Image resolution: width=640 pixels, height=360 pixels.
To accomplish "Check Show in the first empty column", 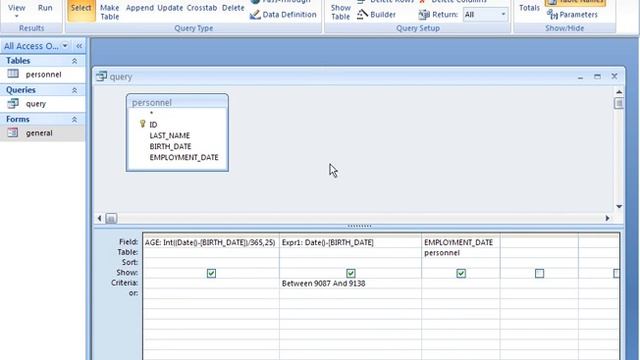I will coord(539,273).
